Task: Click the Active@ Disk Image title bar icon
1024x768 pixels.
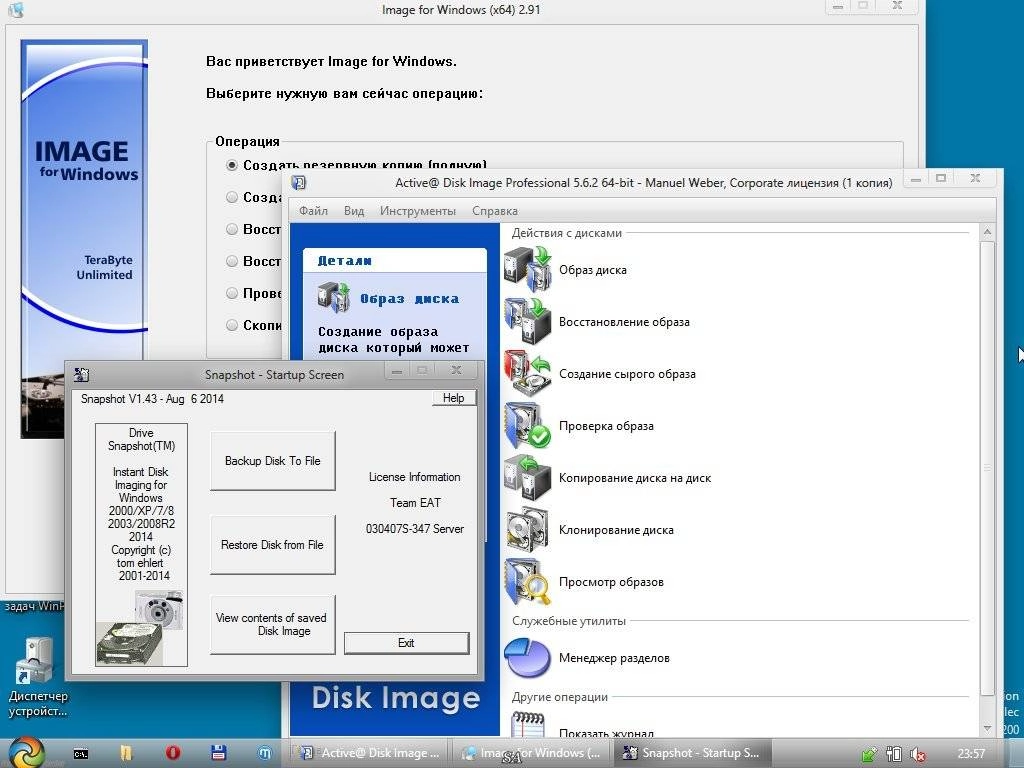Action: 298,183
